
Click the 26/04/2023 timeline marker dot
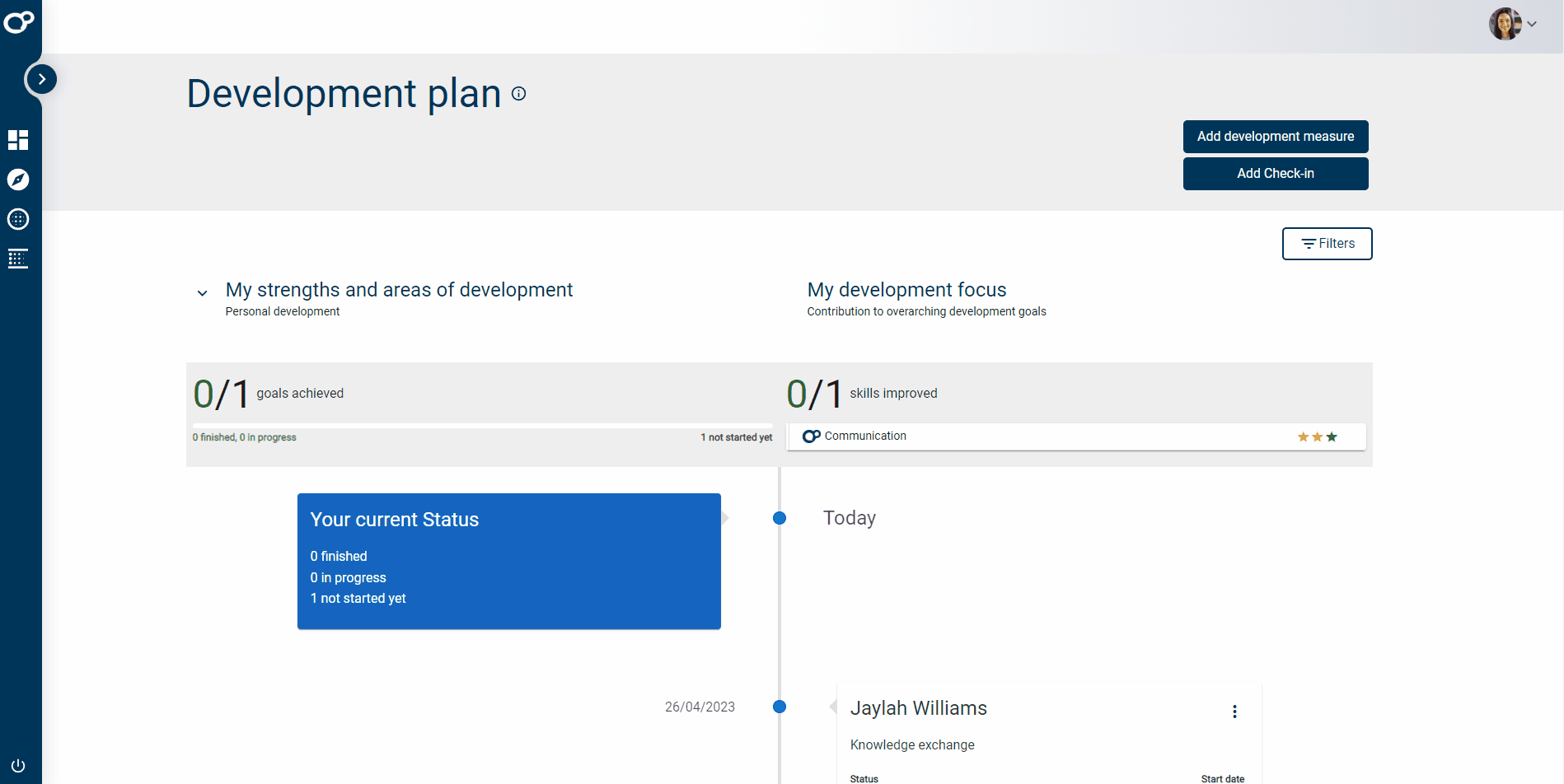[x=780, y=707]
